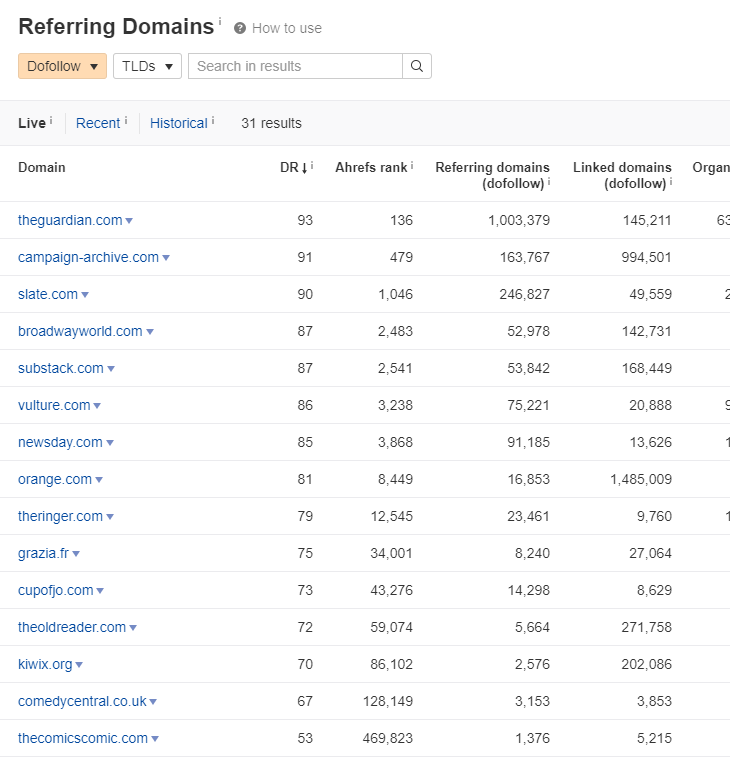Expand dropdown arrow next to broadwayworld.com
The height and width of the screenshot is (760, 730).
(150, 332)
